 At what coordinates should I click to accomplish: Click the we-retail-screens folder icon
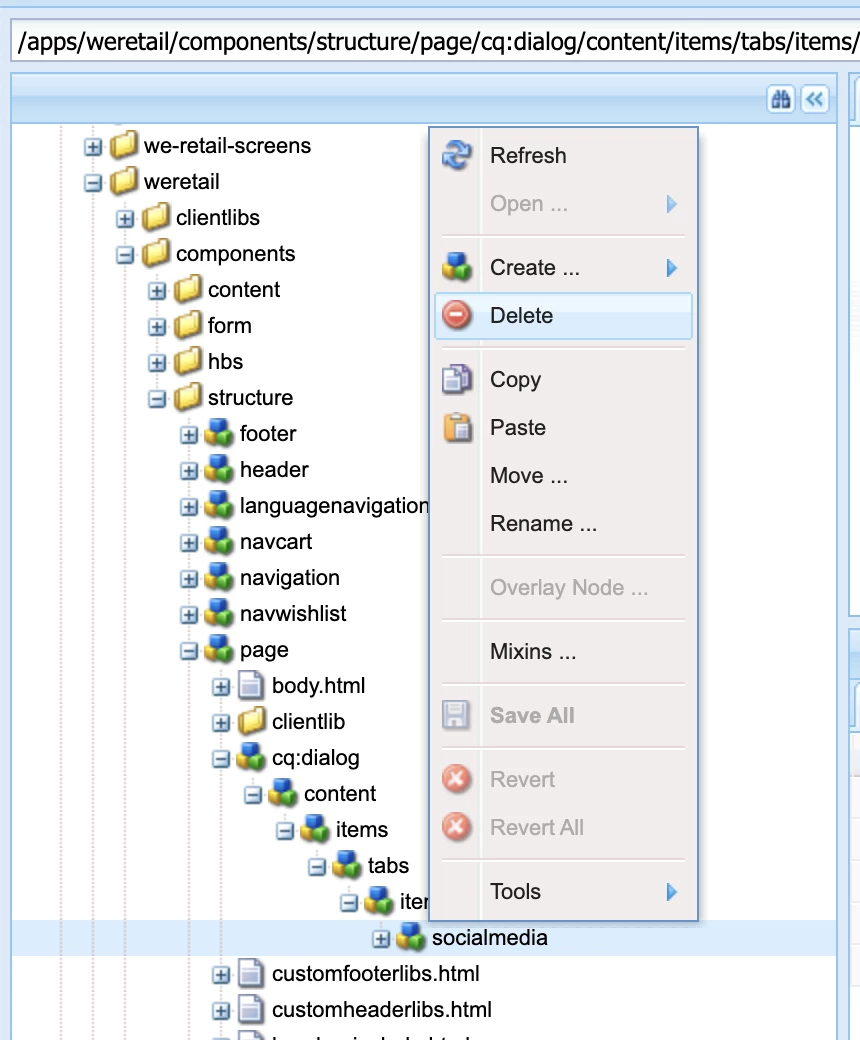123,145
